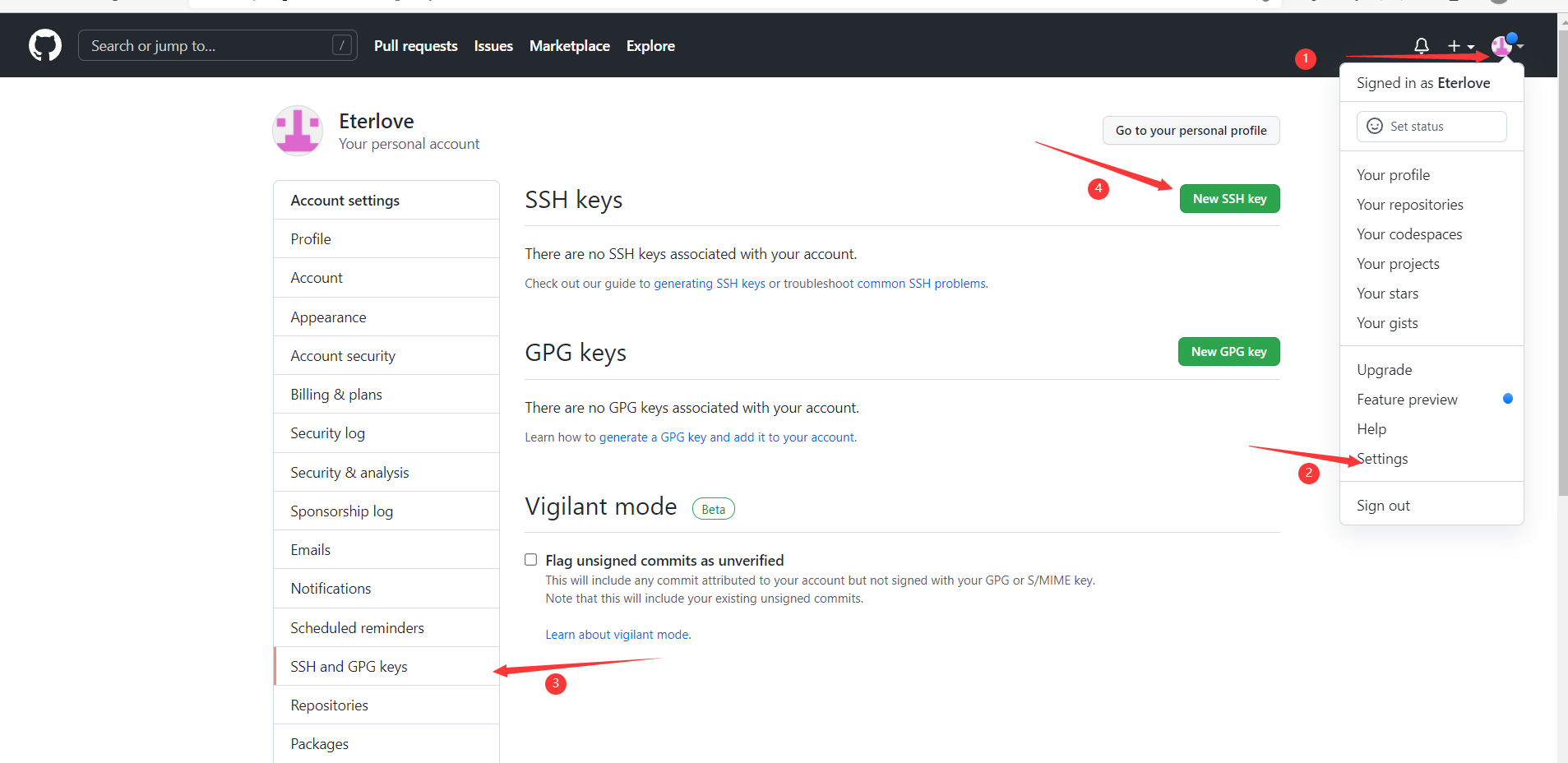Click the Set status smiley icon
Screen dimensions: 1568x763
[1374, 126]
